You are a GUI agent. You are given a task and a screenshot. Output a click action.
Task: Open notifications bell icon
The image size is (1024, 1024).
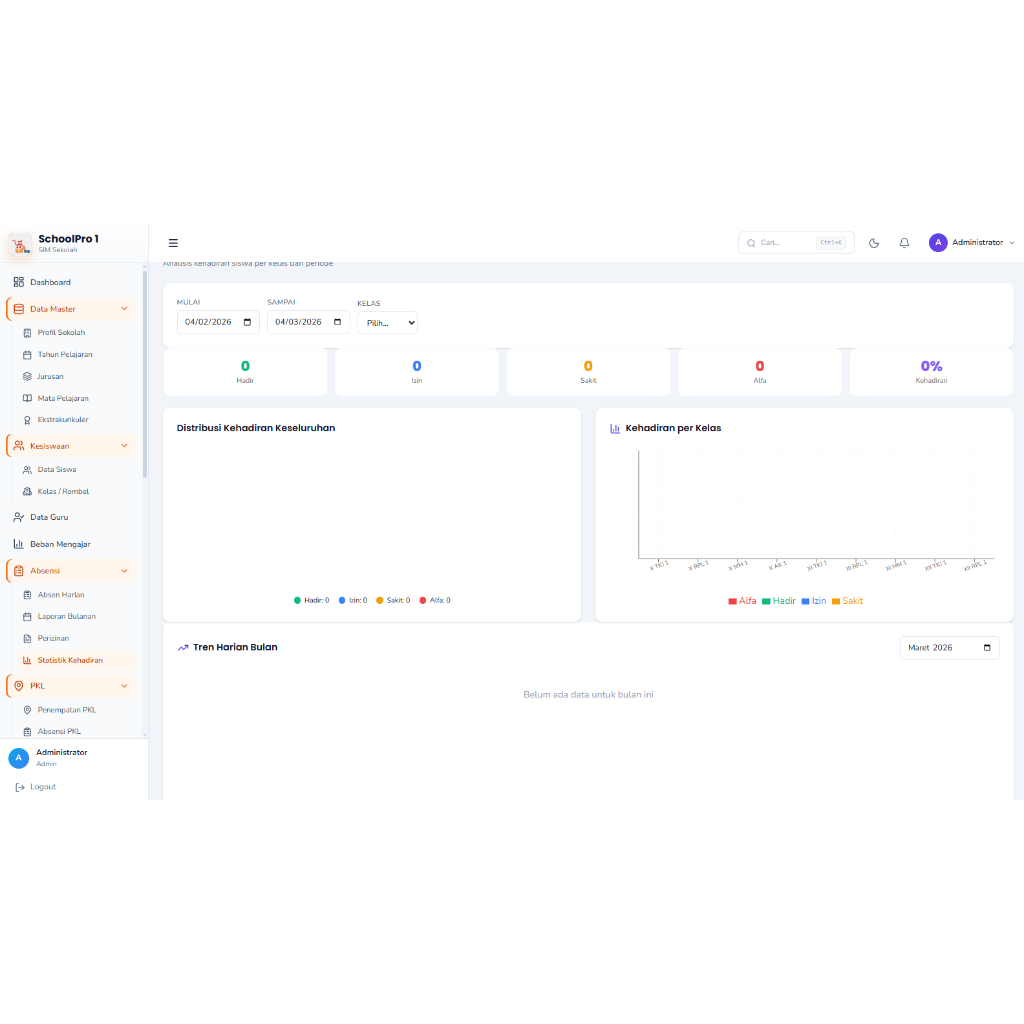(904, 243)
